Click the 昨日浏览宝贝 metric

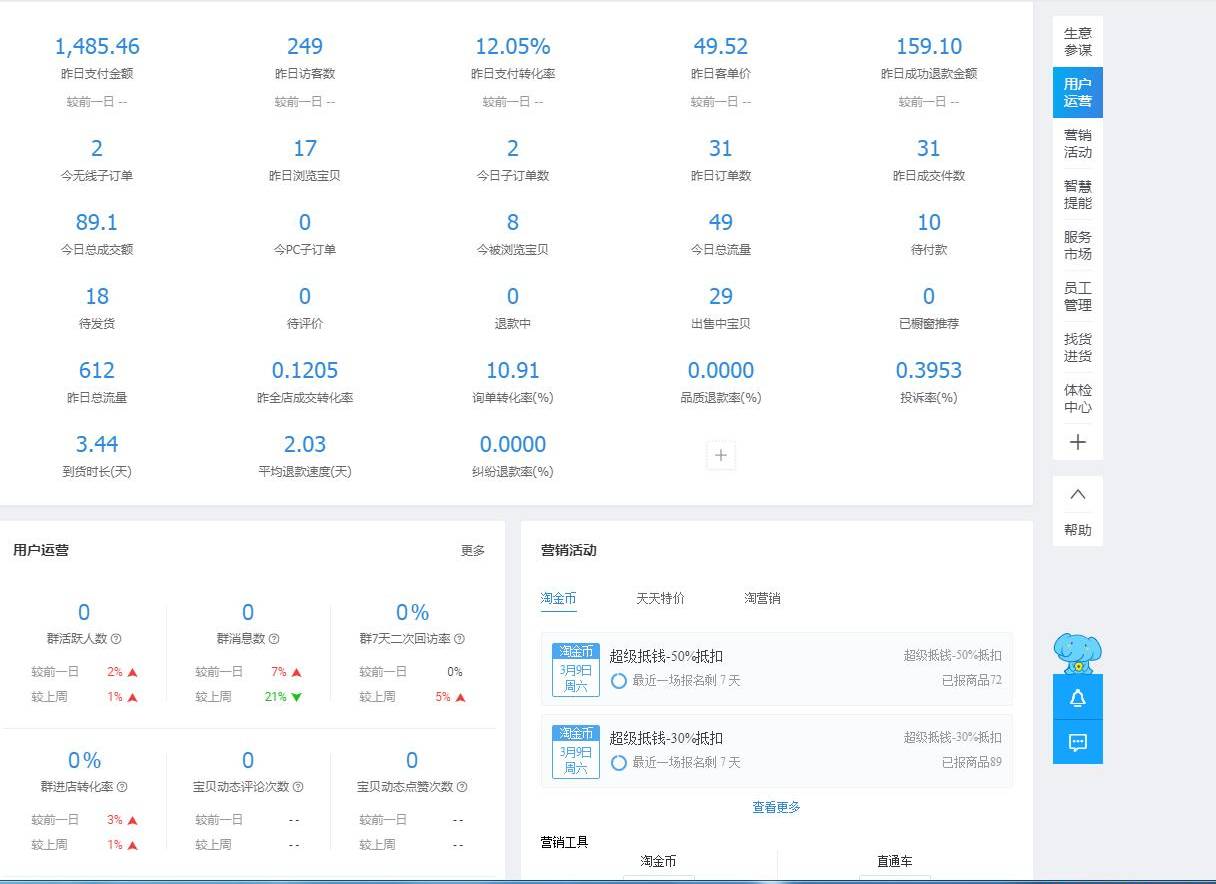tap(305, 160)
